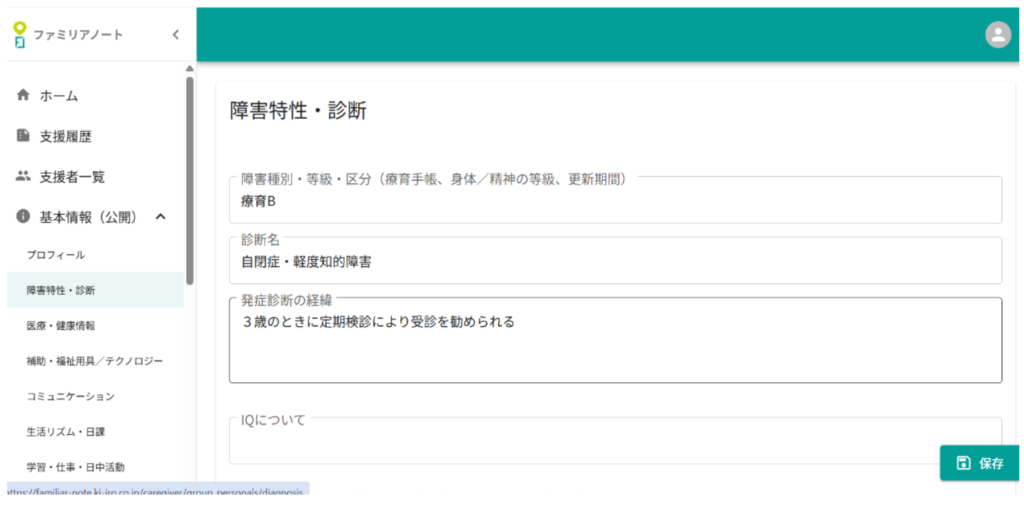Screen dimensions: 1024x508
Task: Open 生活リズム・日課 page
Action: 66,432
